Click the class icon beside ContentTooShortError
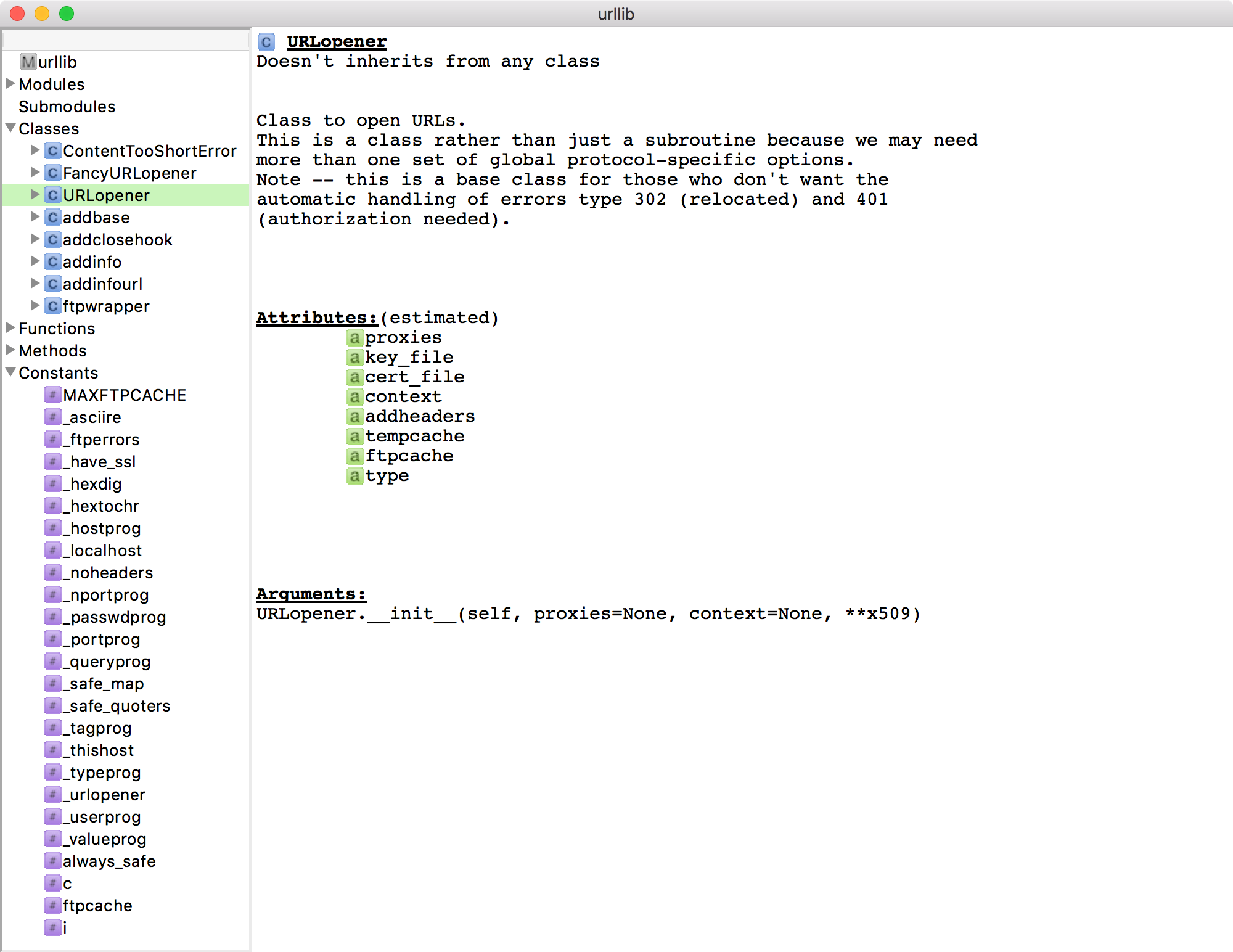 click(52, 150)
